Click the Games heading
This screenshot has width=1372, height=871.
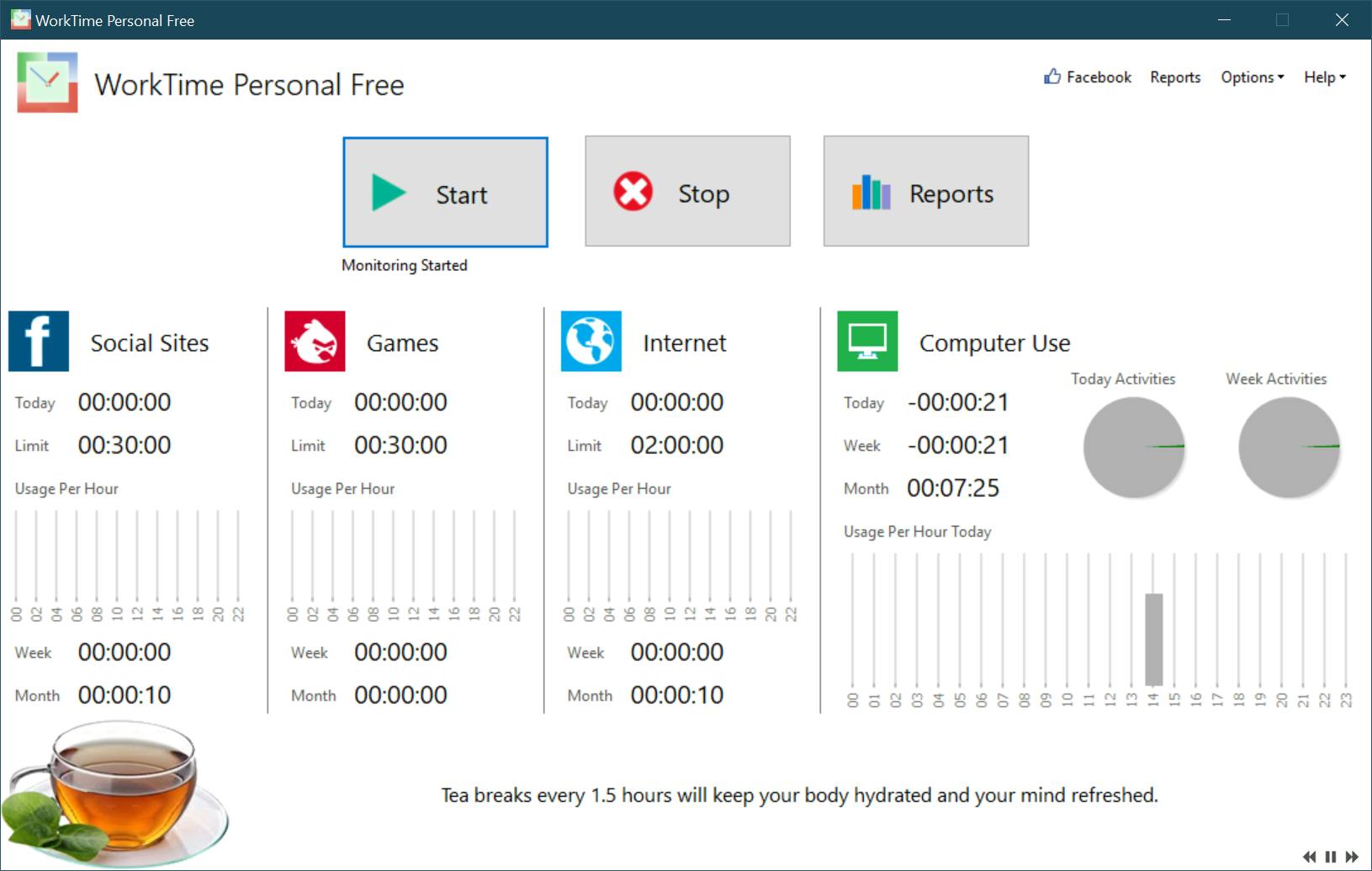click(x=402, y=343)
